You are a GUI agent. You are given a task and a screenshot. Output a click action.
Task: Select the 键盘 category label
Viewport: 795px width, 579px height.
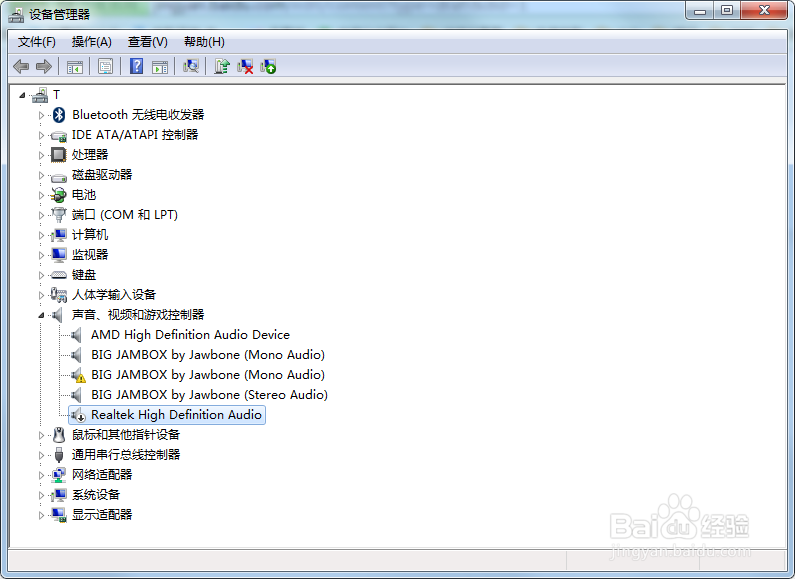[84, 275]
